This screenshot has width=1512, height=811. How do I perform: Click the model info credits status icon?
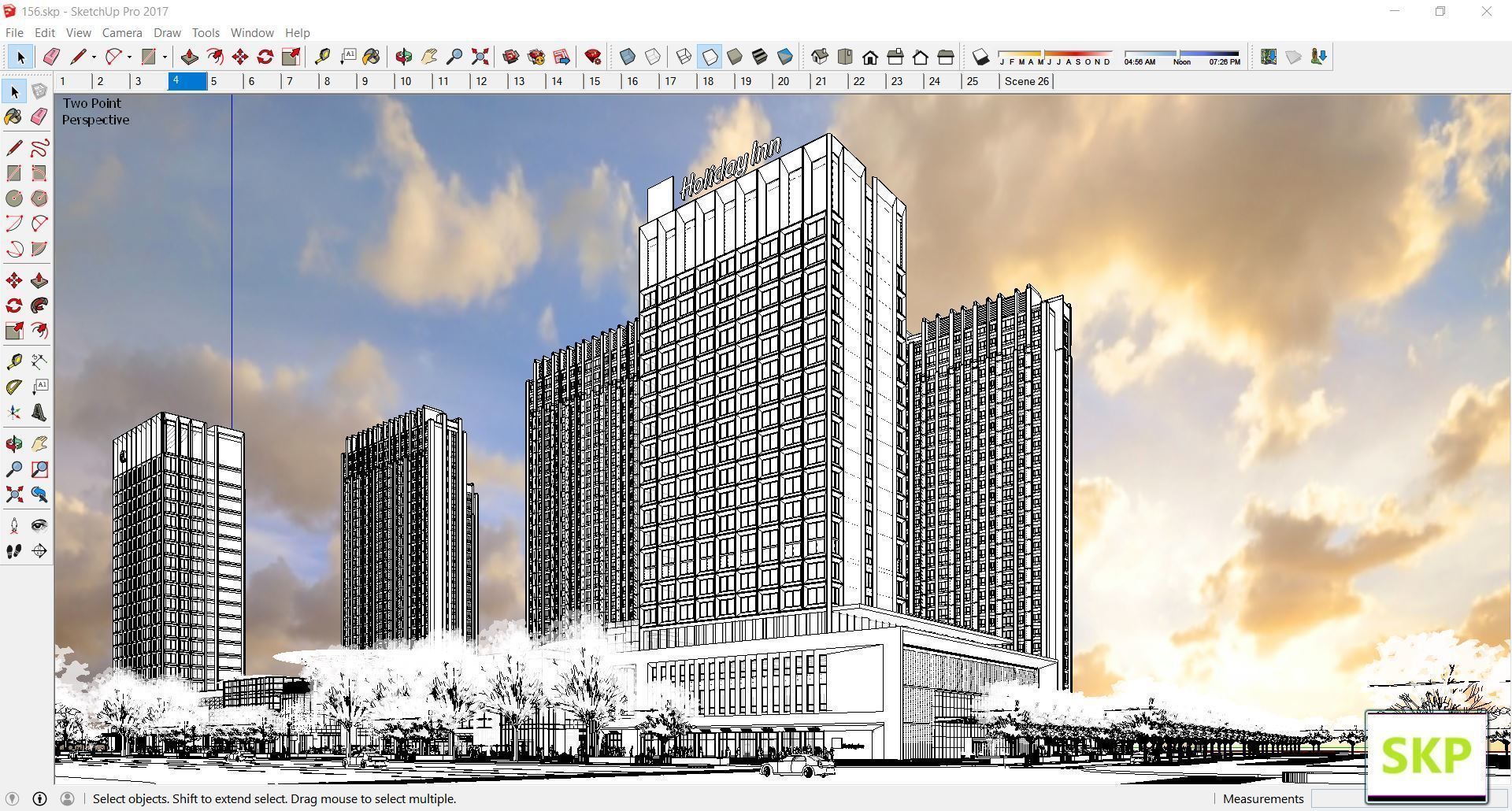coord(39,798)
